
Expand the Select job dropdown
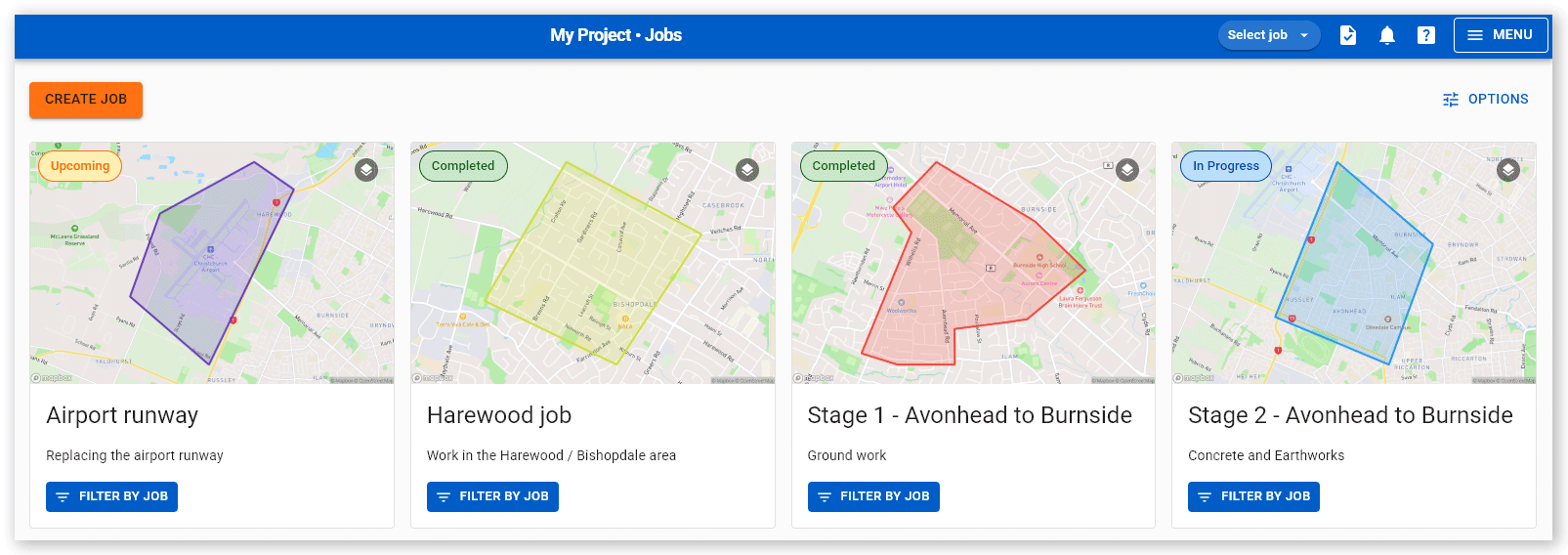coord(1268,35)
